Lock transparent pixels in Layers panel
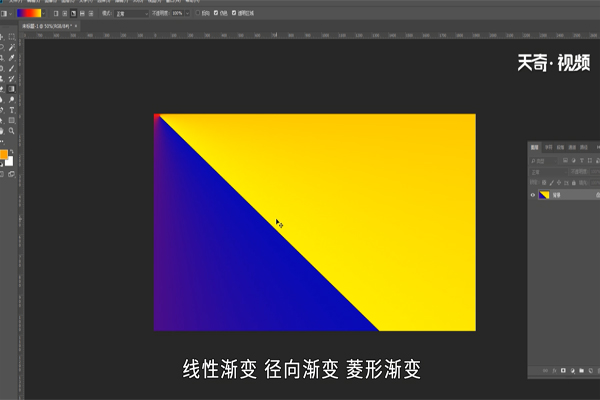This screenshot has width=600, height=400. click(x=544, y=183)
